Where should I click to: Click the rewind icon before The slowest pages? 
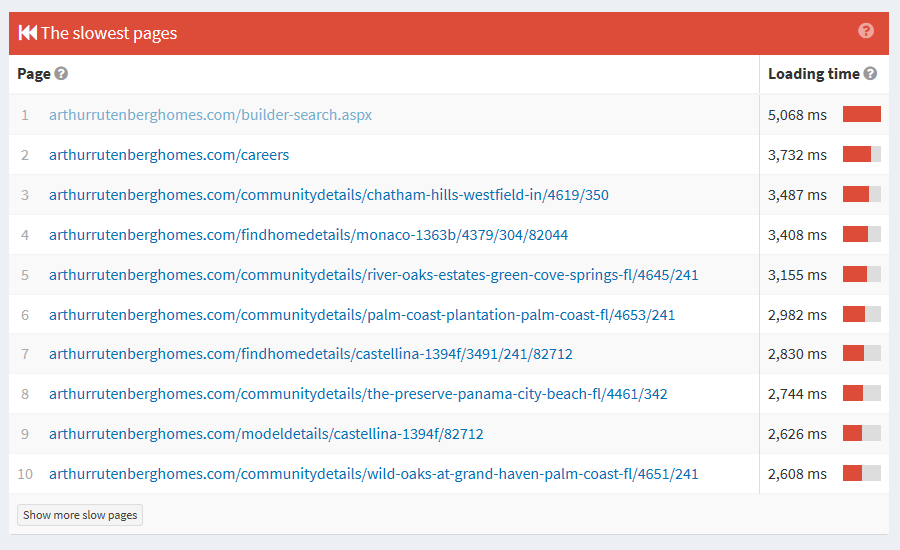pos(27,33)
